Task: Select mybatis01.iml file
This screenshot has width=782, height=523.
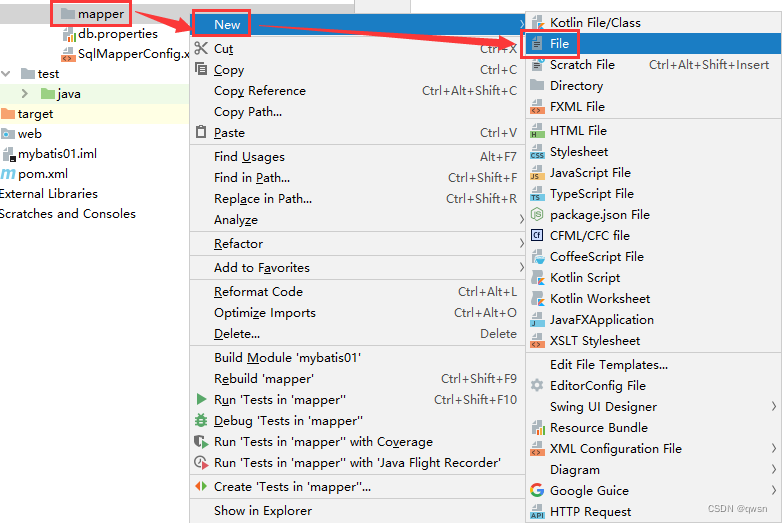Action: (49, 154)
